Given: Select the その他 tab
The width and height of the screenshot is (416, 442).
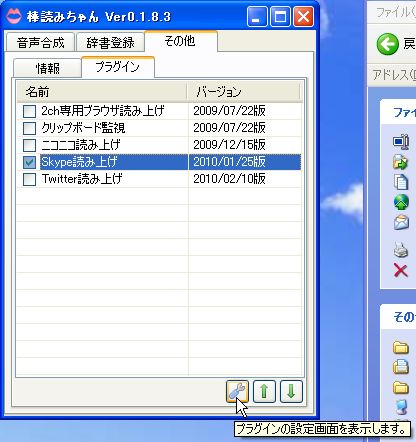Looking at the screenshot, I should pos(180,41).
